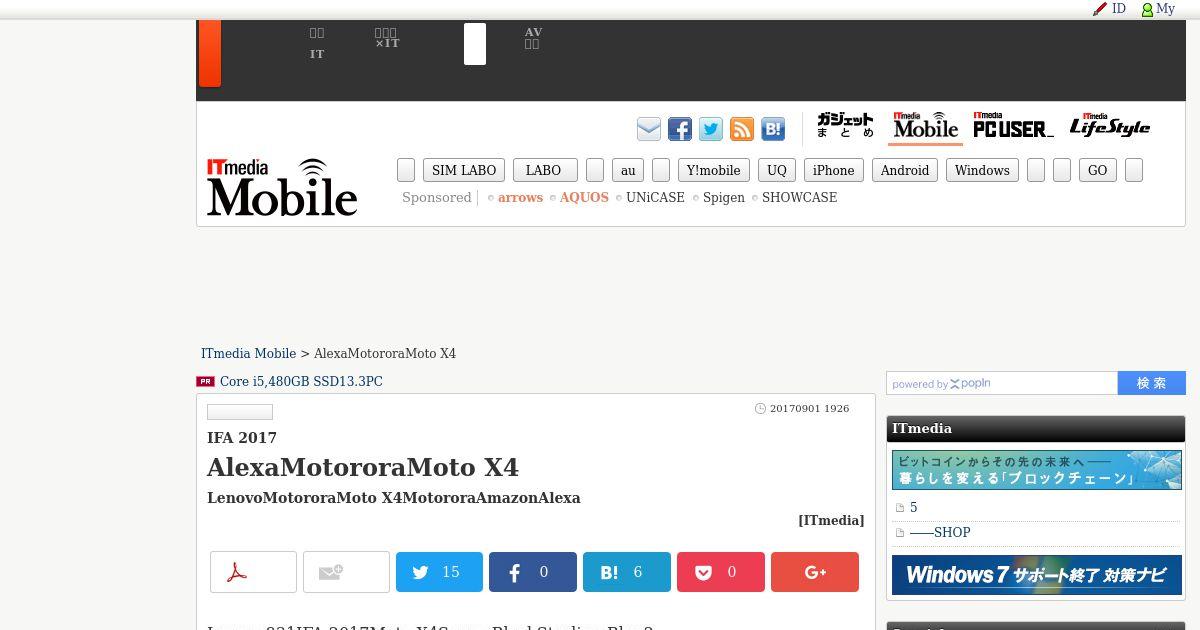Click the red PR badge icon

pos(205,381)
